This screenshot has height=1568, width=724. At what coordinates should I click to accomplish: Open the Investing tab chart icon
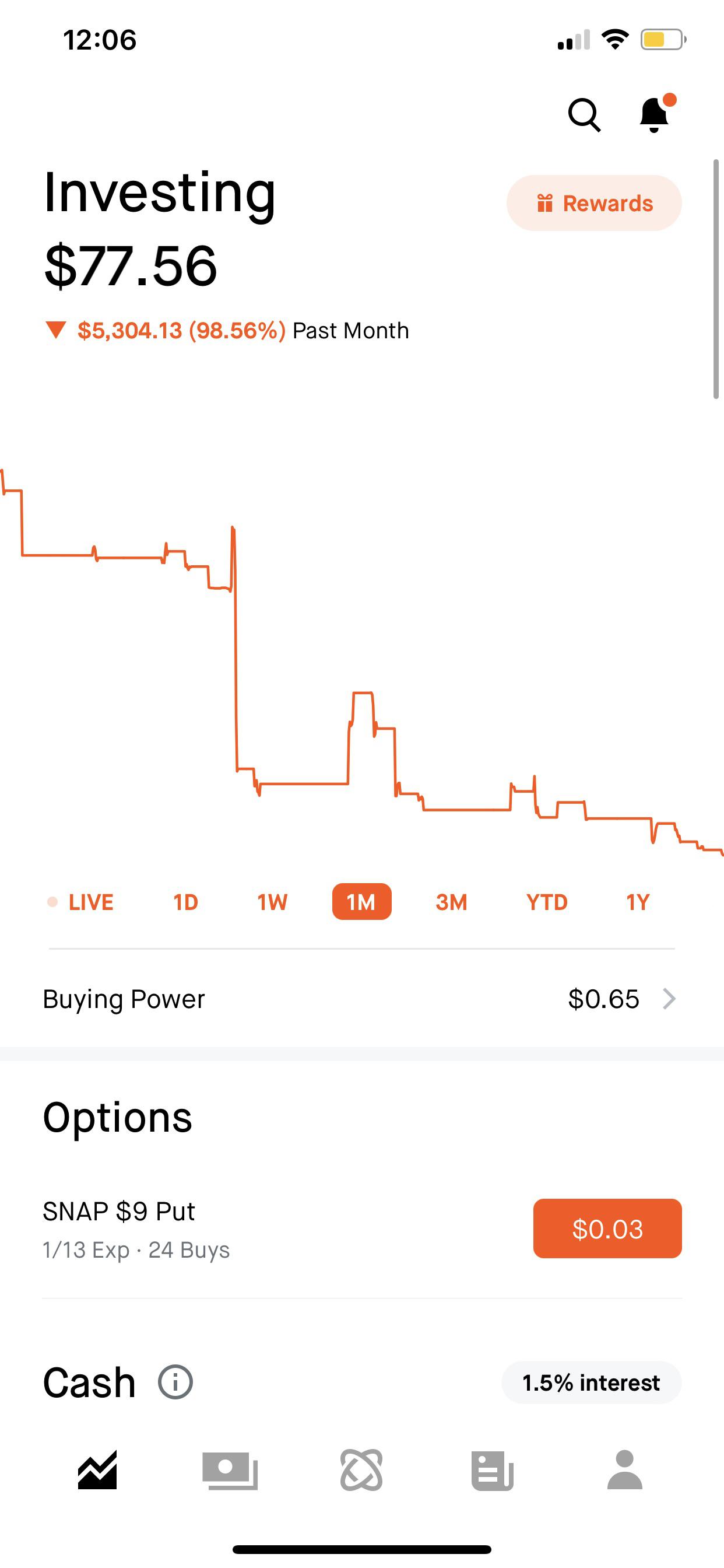97,1470
